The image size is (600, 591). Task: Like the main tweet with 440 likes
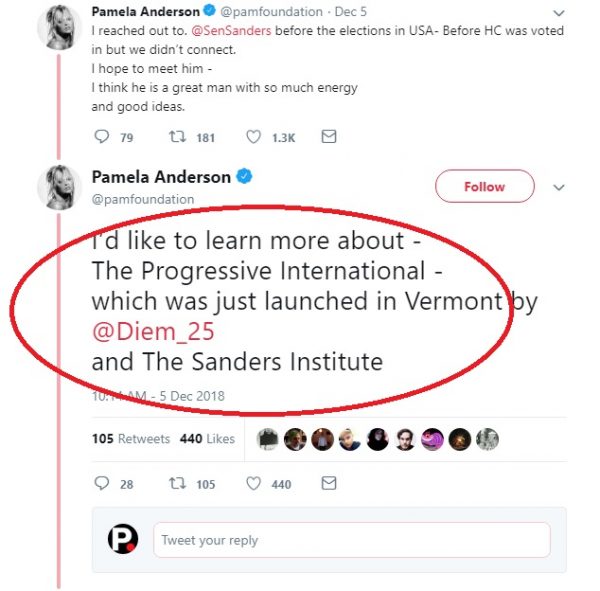tap(253, 484)
